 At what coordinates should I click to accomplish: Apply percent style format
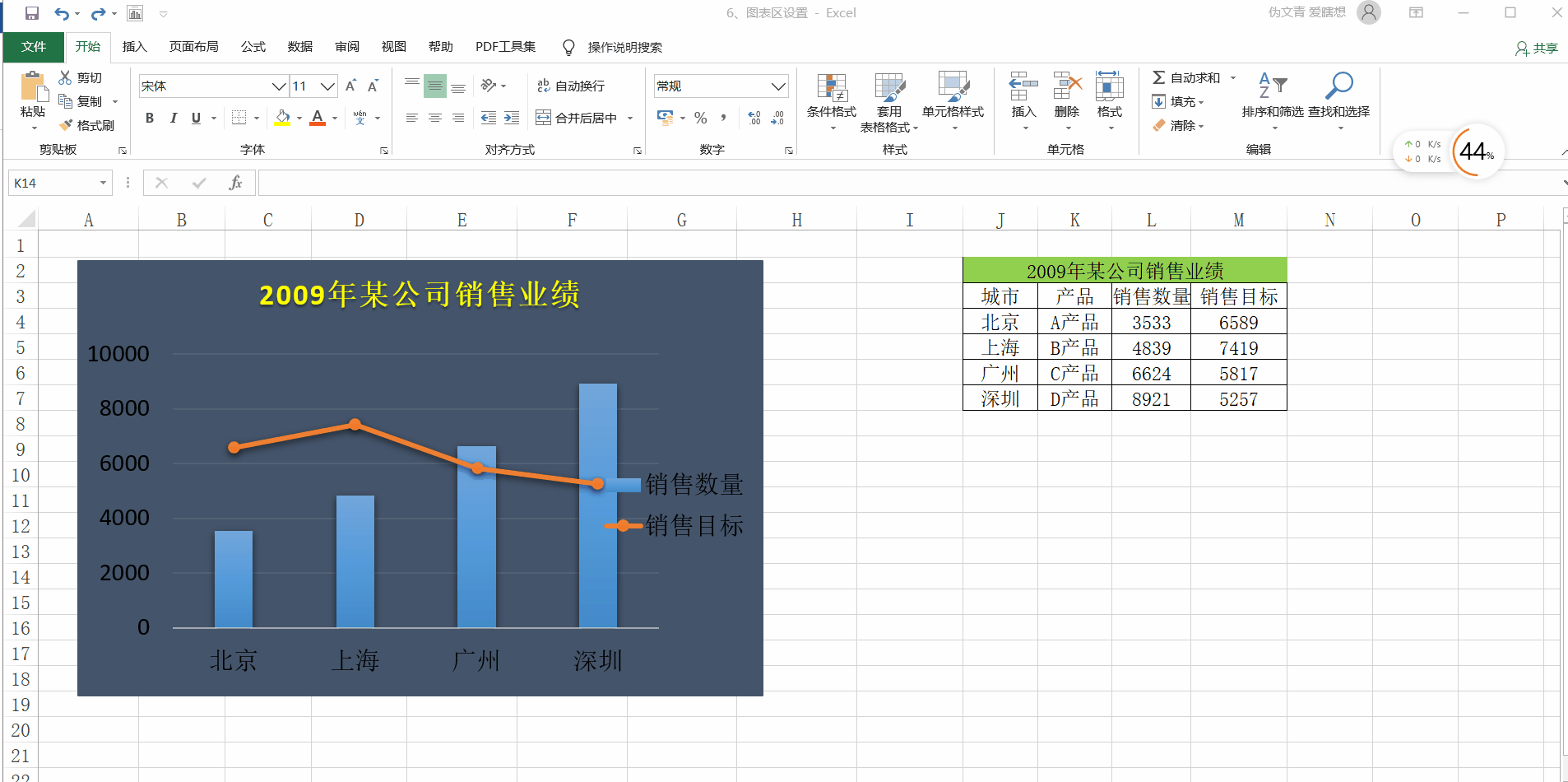pyautogui.click(x=701, y=118)
